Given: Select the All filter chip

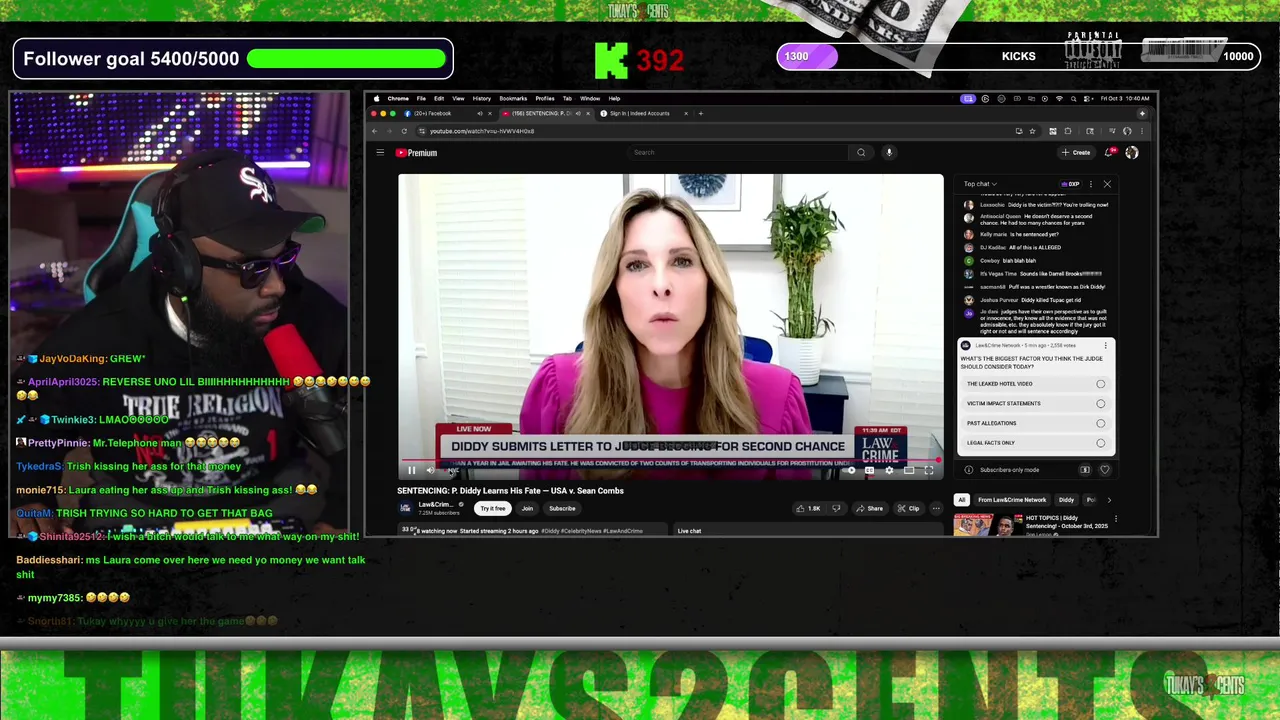Looking at the screenshot, I should [x=962, y=500].
